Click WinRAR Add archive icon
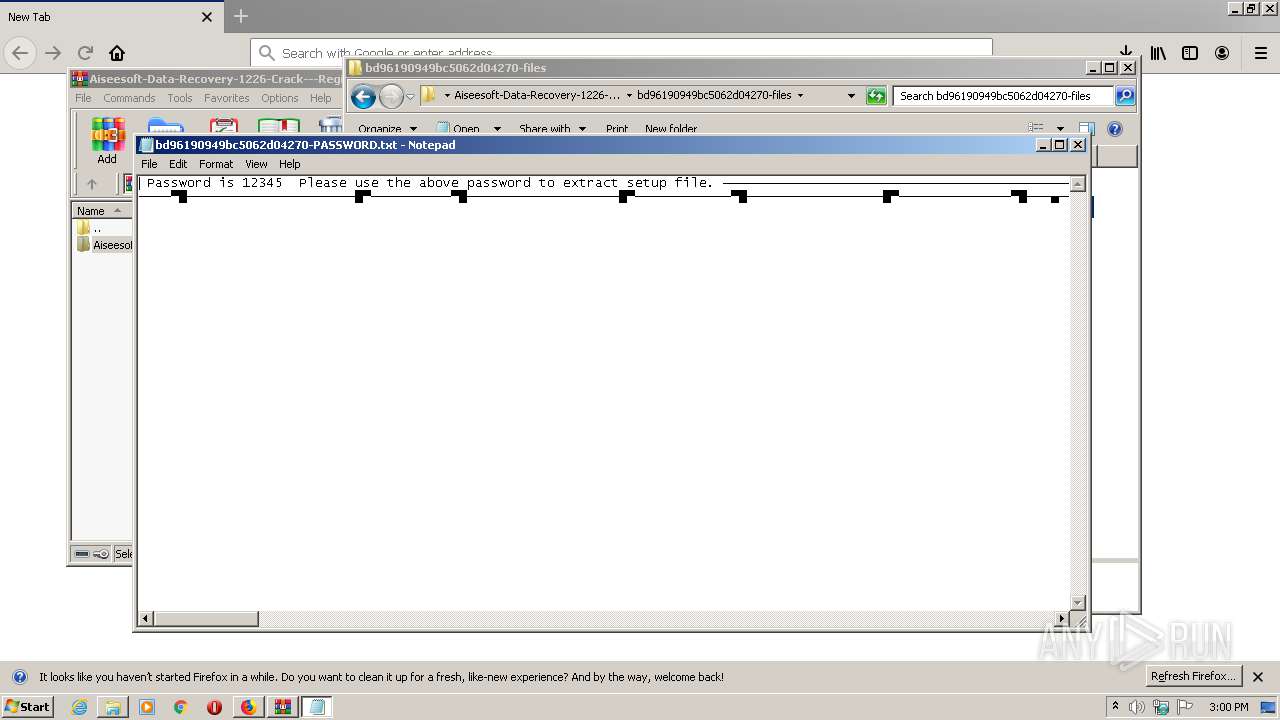 107,141
